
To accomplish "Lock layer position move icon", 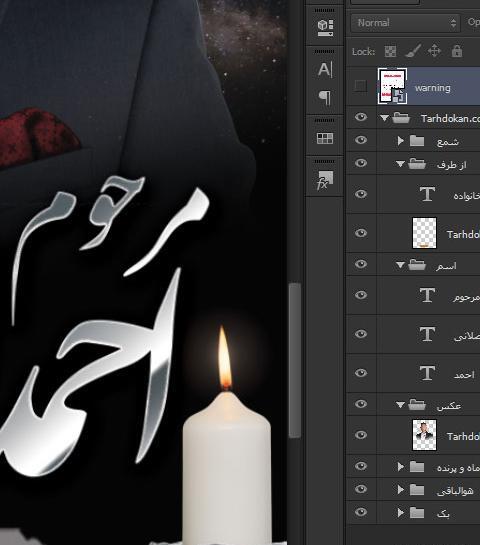I will 434,51.
